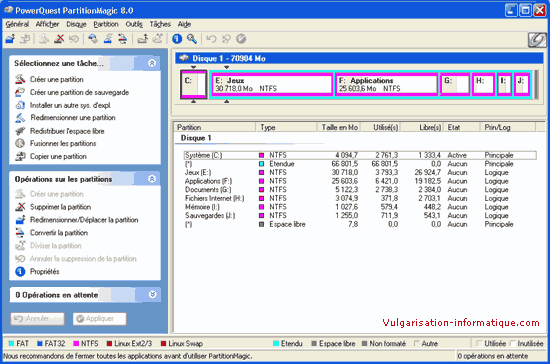Collapse the Sélectionnez une tâche panel
The image size is (550, 364).
coord(152,63)
